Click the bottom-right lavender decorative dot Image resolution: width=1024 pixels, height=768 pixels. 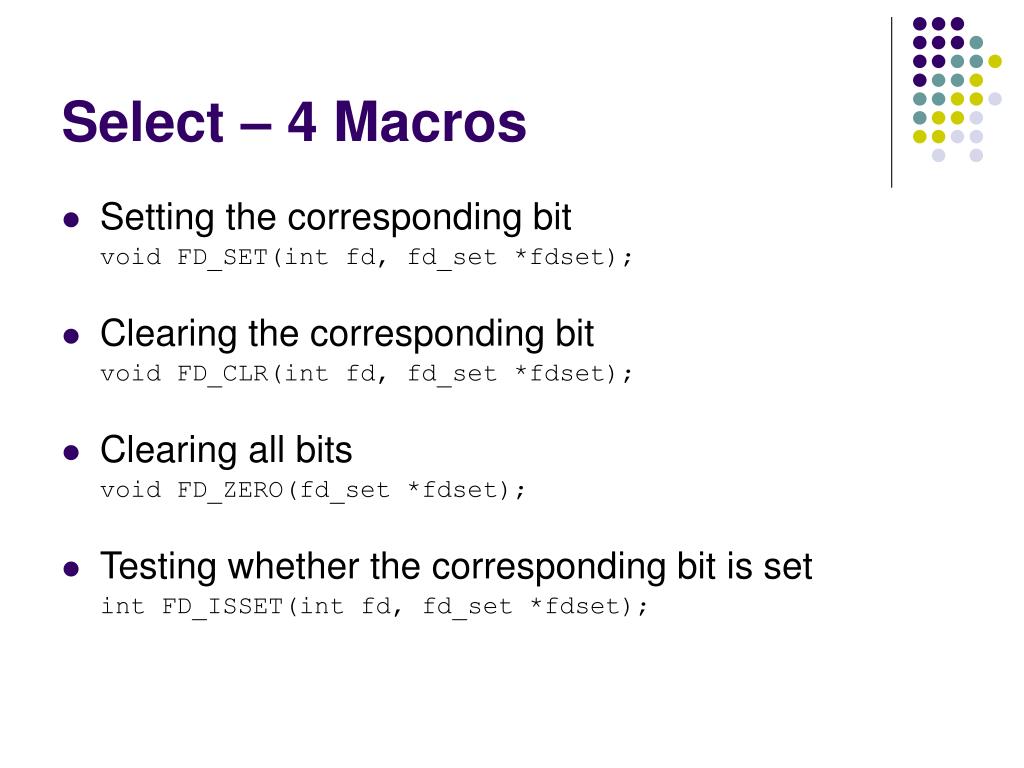[x=976, y=155]
